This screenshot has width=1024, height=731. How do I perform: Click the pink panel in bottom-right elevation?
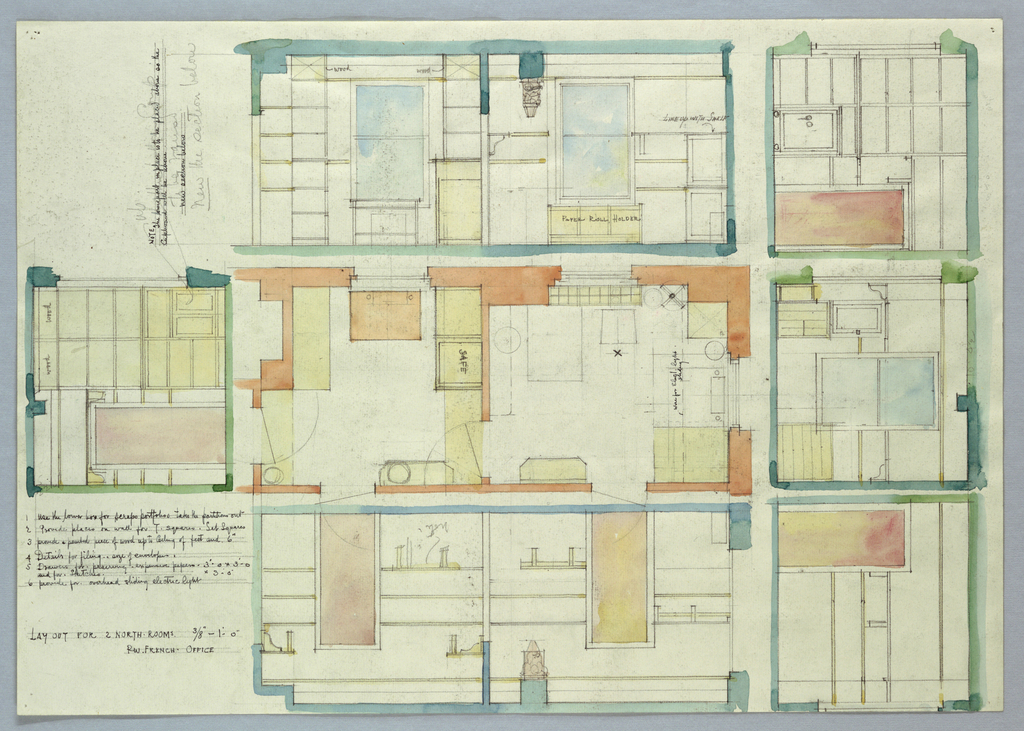coord(842,538)
